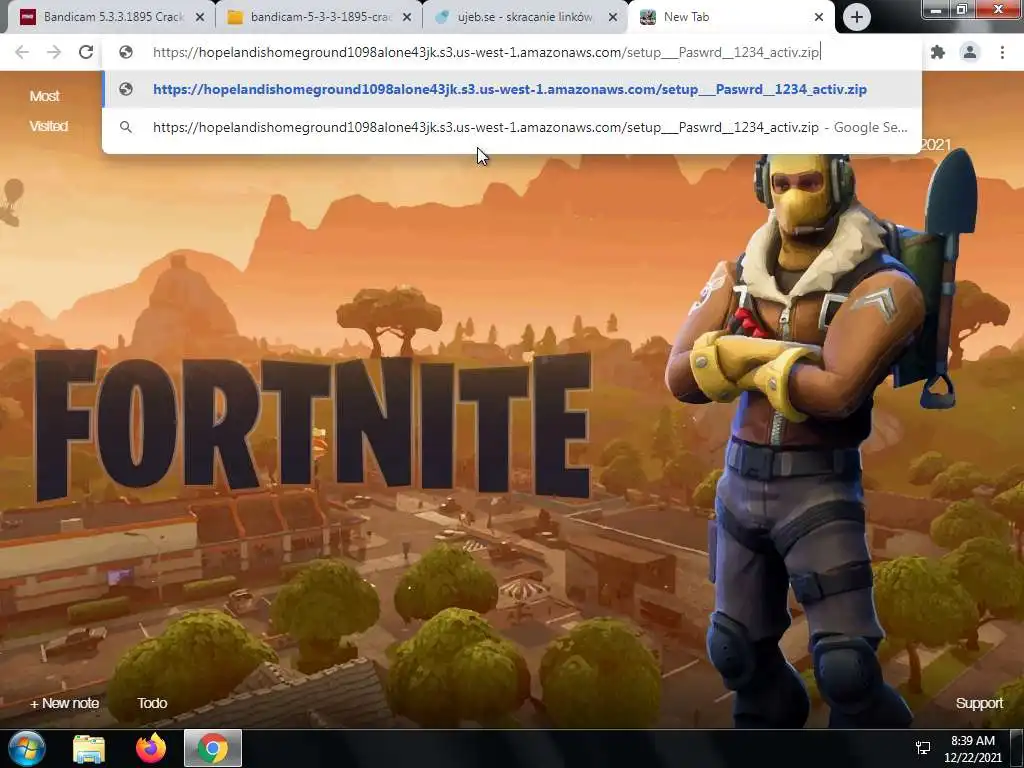Restore down the Chrome window
Screen dimensions: 1024x768
(x=961, y=9)
